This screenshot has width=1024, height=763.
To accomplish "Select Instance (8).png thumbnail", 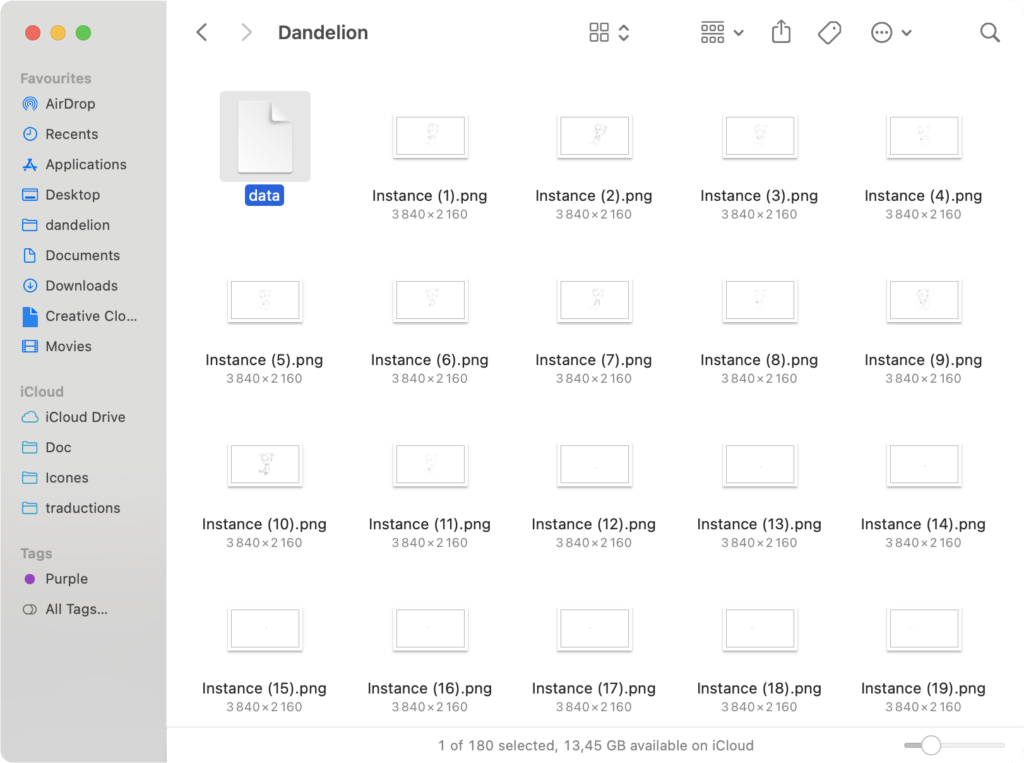I will [x=760, y=300].
